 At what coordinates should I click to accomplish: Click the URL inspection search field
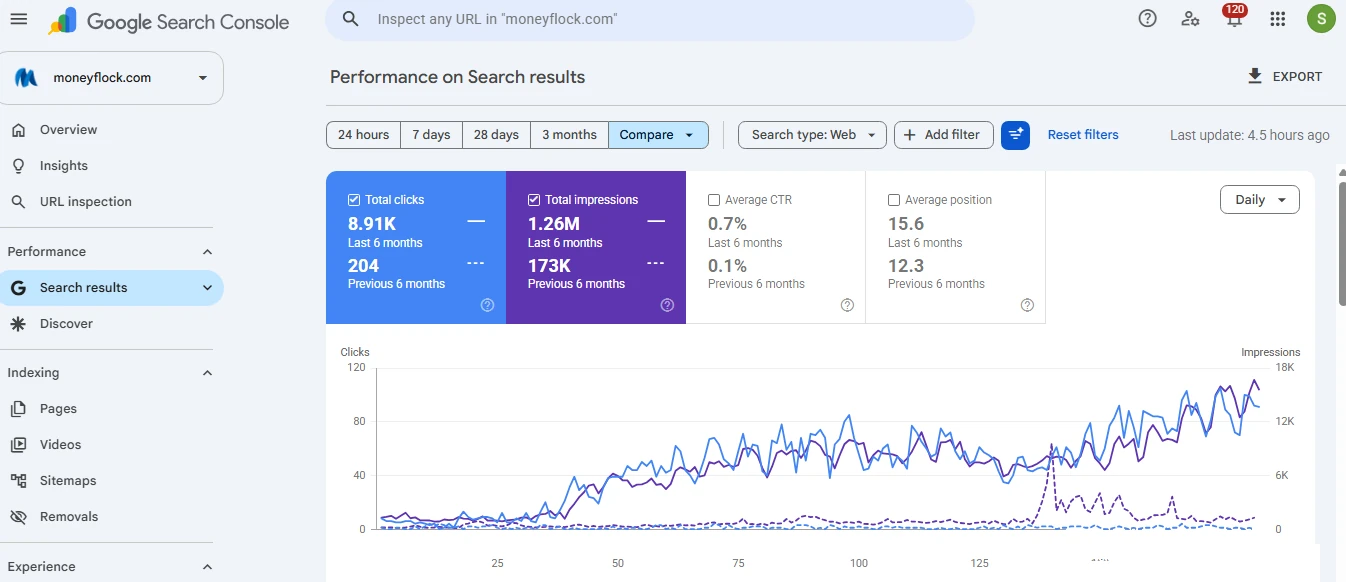click(x=650, y=19)
